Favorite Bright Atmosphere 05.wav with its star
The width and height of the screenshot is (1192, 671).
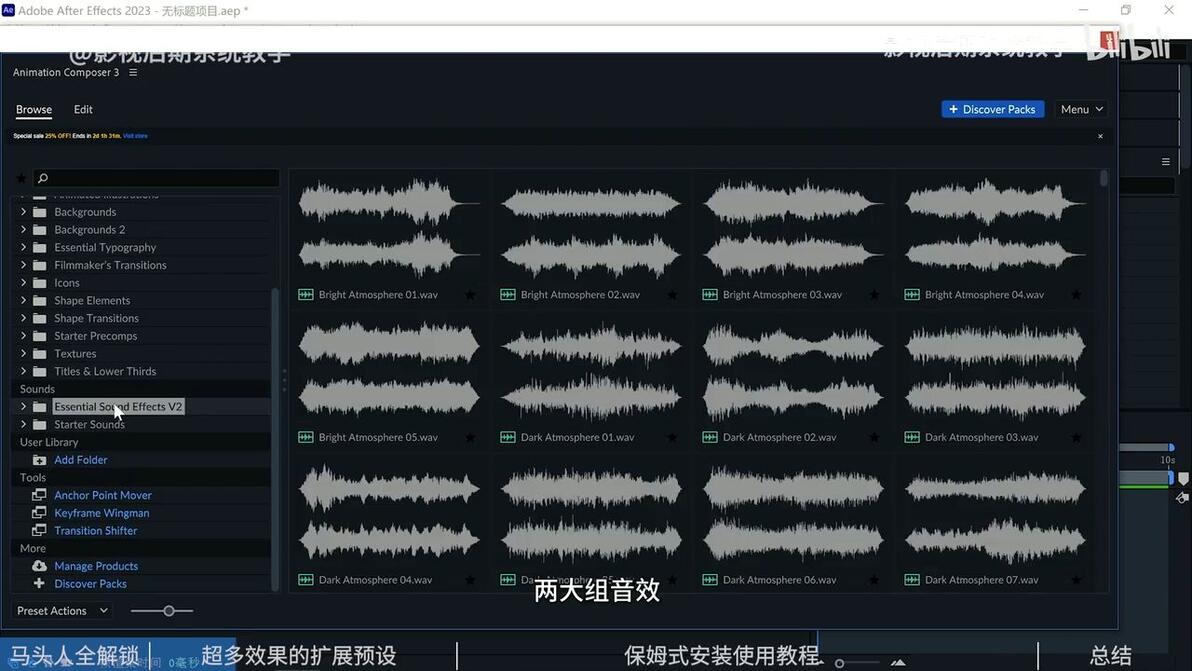(x=470, y=438)
